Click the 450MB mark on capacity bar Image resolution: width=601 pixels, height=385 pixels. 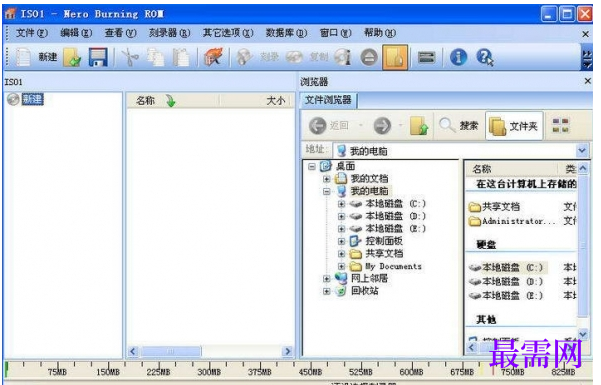point(310,372)
